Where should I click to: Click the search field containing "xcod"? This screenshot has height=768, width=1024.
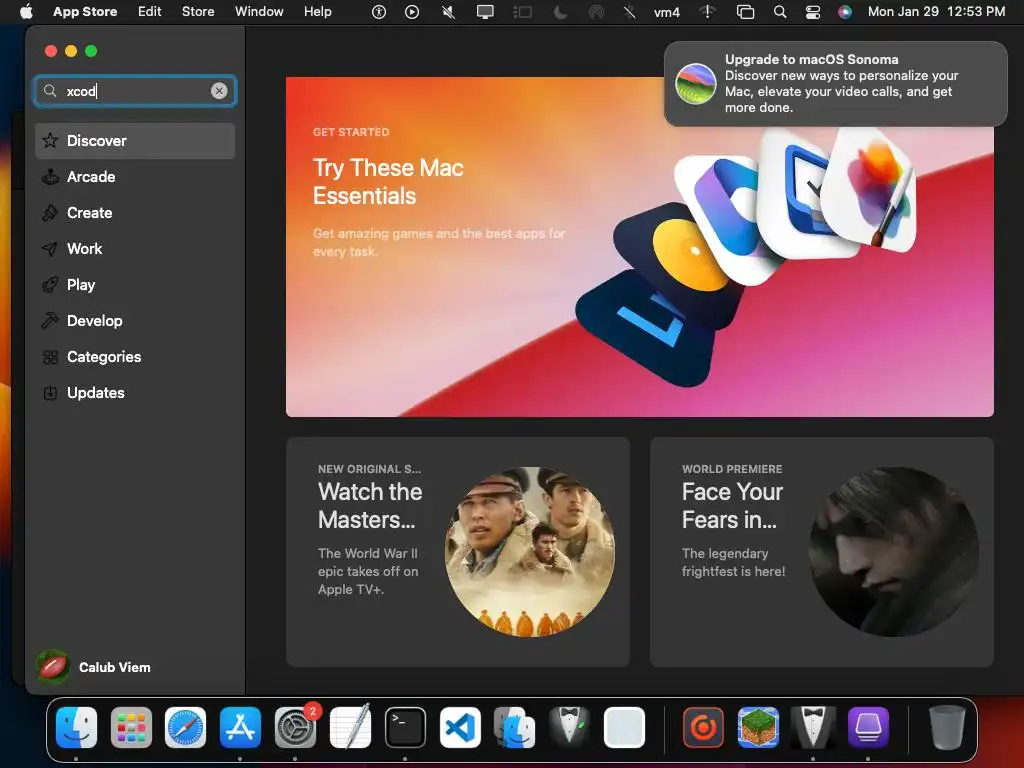(x=135, y=91)
